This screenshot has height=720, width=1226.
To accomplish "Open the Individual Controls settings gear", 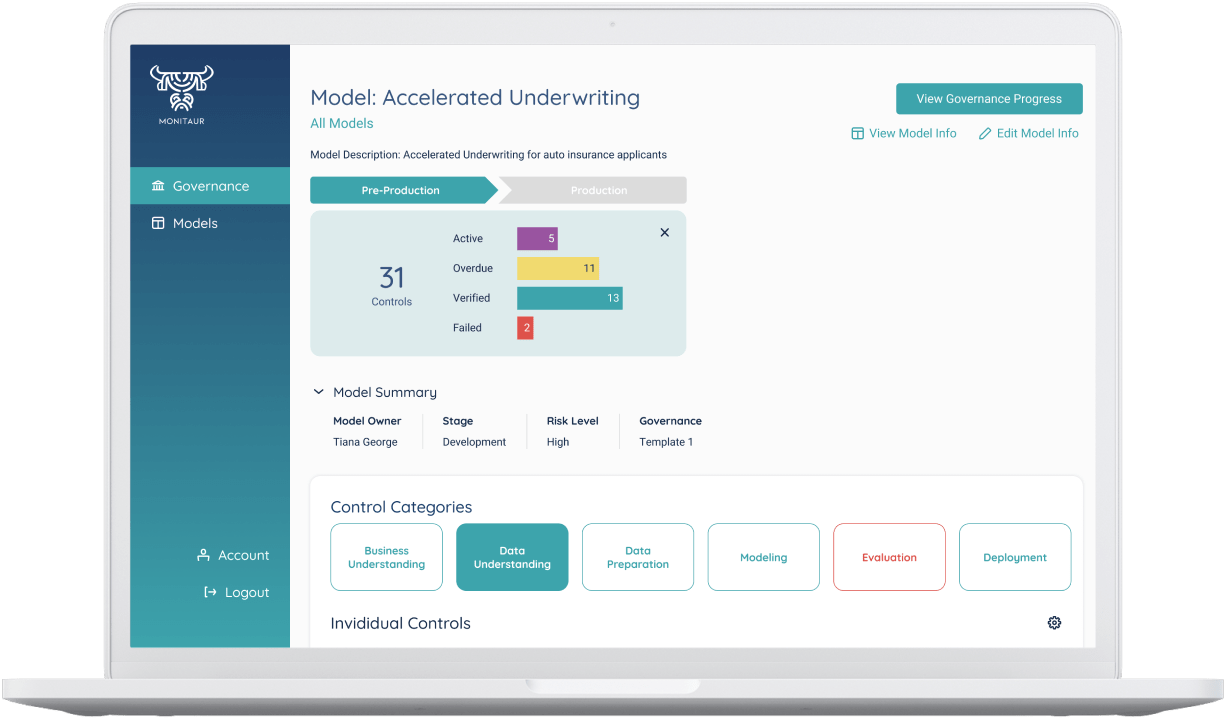I will [x=1054, y=622].
